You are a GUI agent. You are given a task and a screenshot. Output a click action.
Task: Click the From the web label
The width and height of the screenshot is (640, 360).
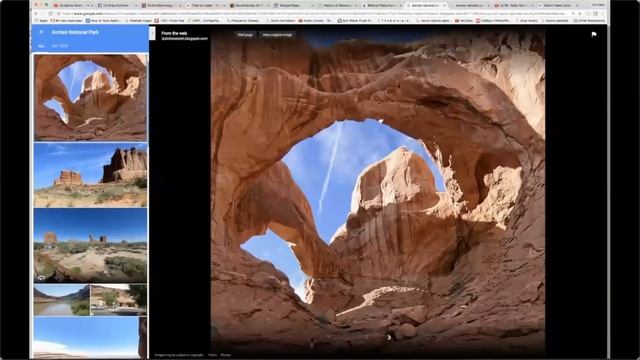(x=174, y=33)
